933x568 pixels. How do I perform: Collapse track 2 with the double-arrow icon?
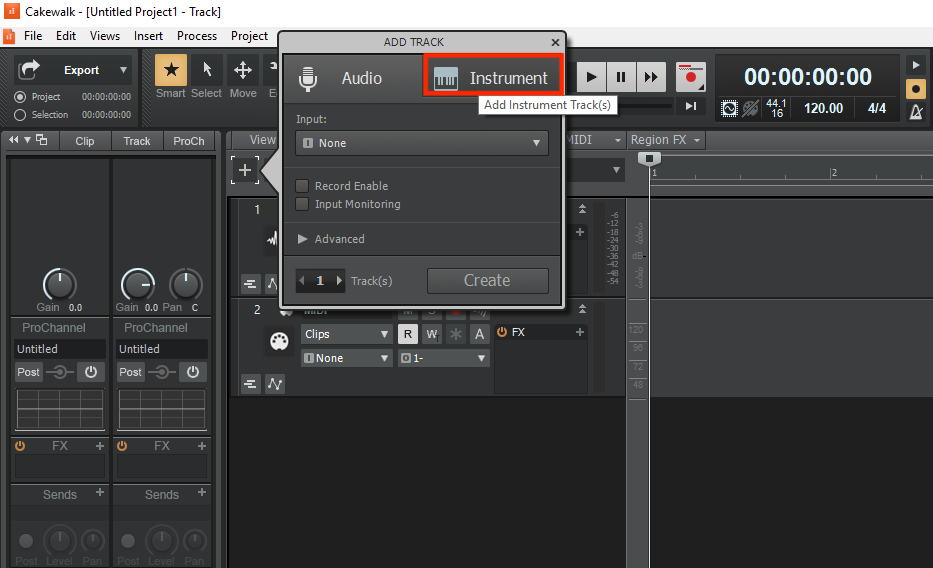click(x=583, y=309)
